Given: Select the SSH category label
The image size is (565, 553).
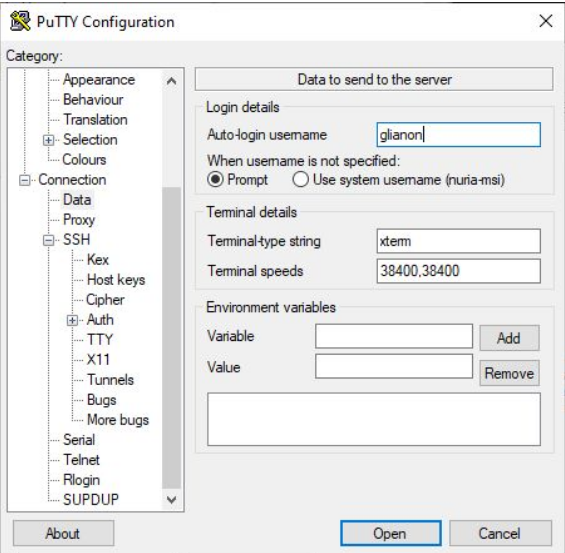Looking at the screenshot, I should tap(76, 240).
